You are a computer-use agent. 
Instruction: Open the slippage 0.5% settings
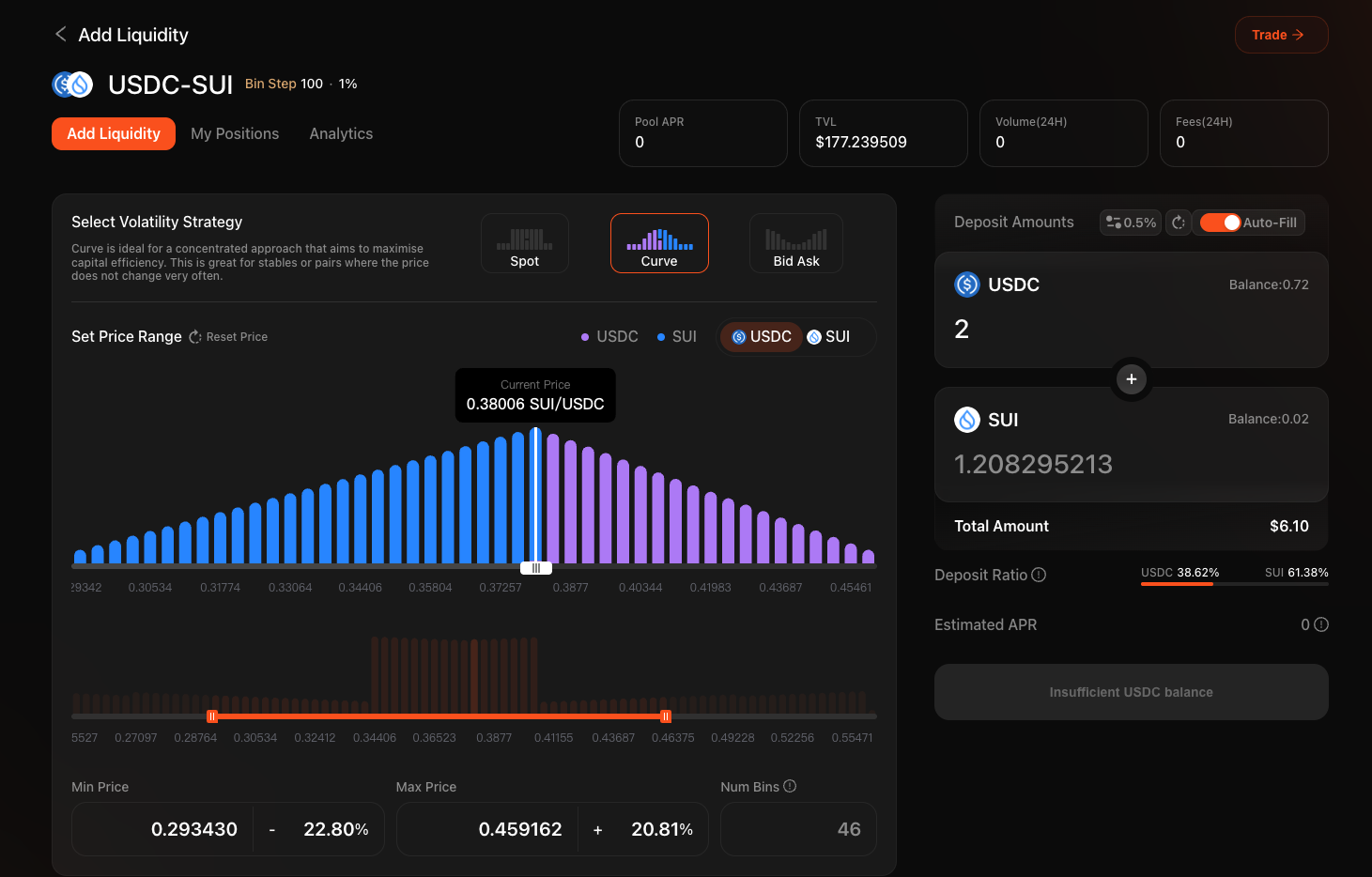(1131, 223)
